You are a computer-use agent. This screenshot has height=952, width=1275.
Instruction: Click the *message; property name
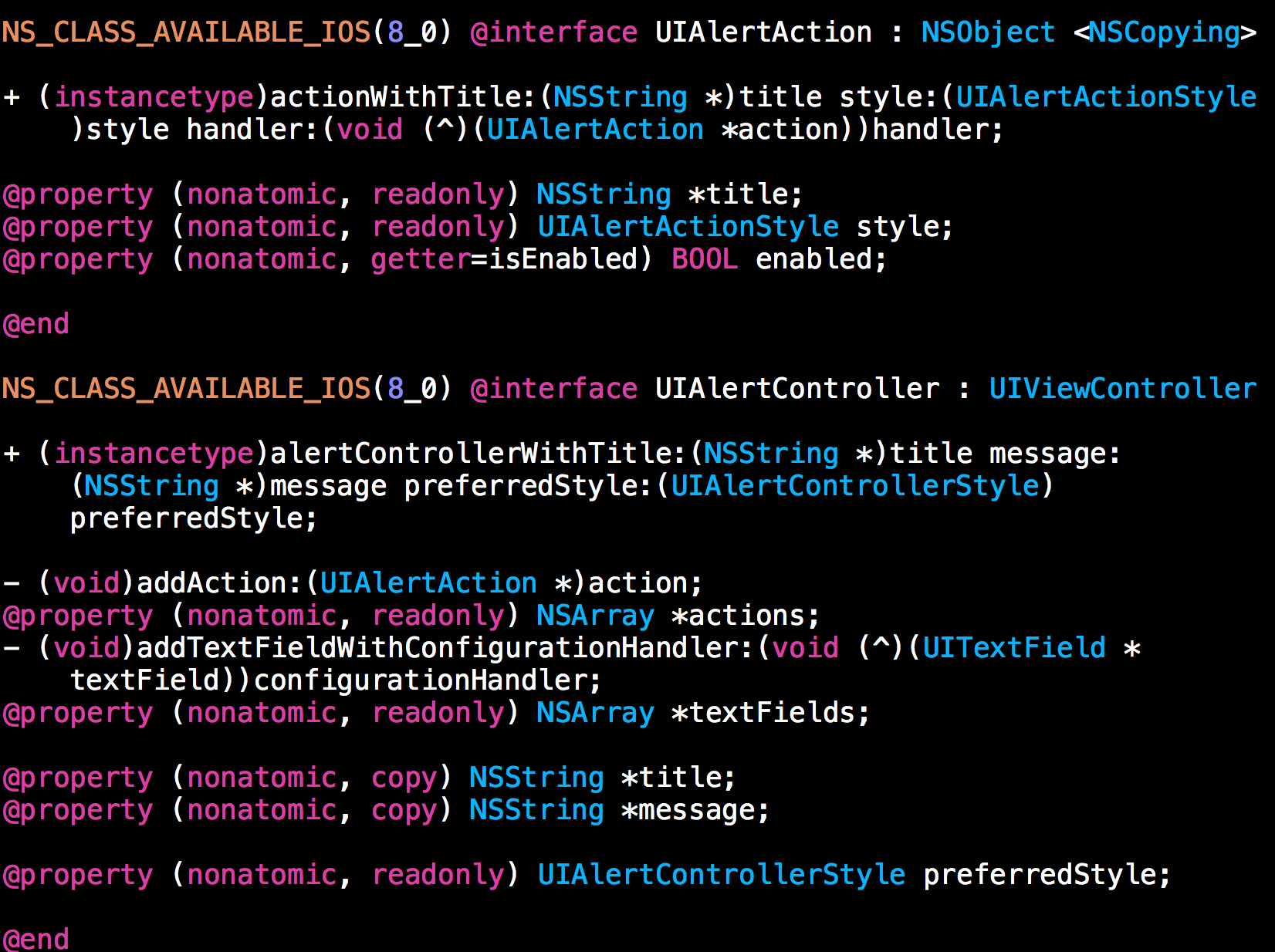pos(695,810)
